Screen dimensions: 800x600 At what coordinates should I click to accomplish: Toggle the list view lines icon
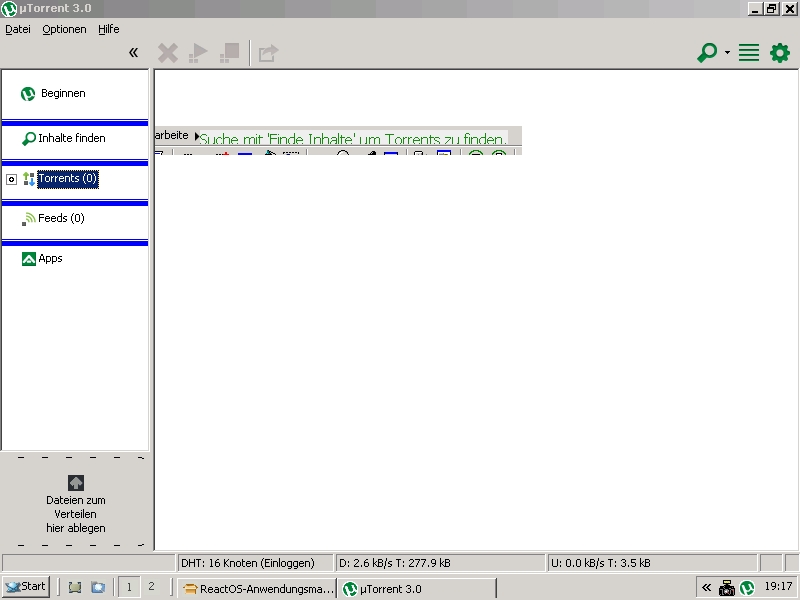tap(749, 53)
